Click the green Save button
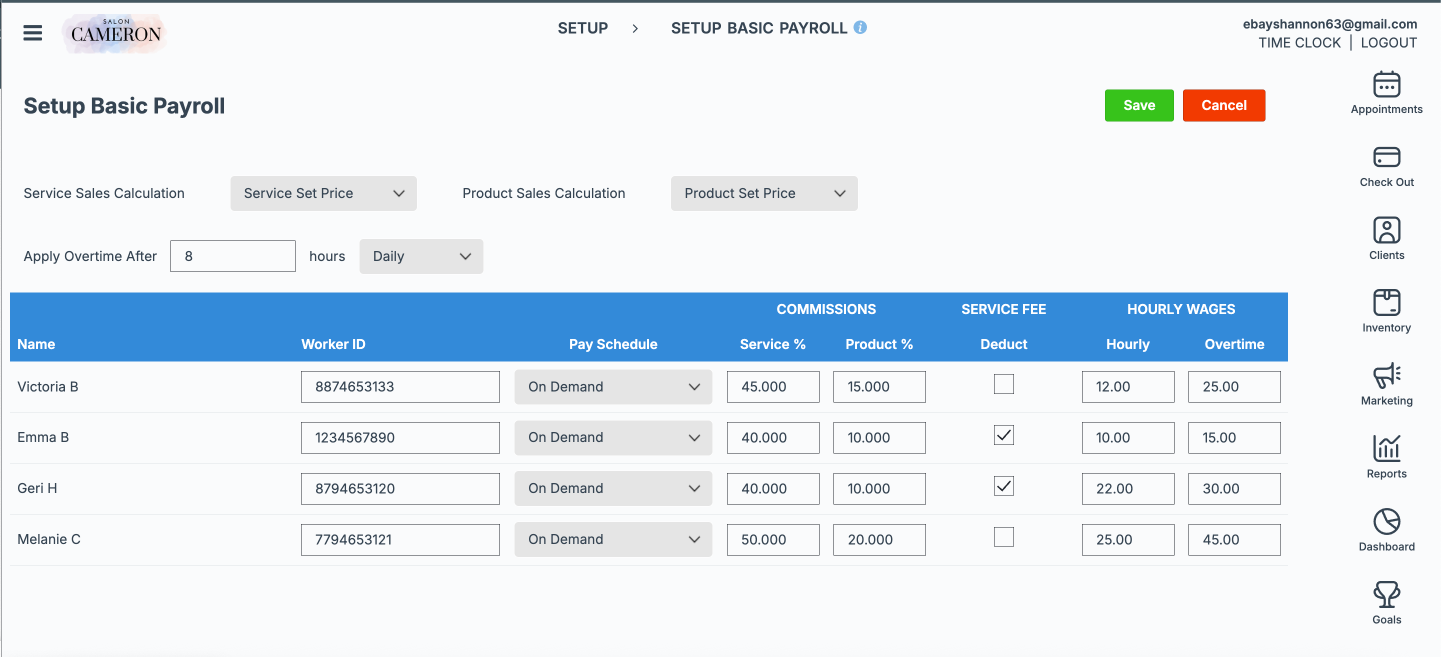 point(1138,105)
